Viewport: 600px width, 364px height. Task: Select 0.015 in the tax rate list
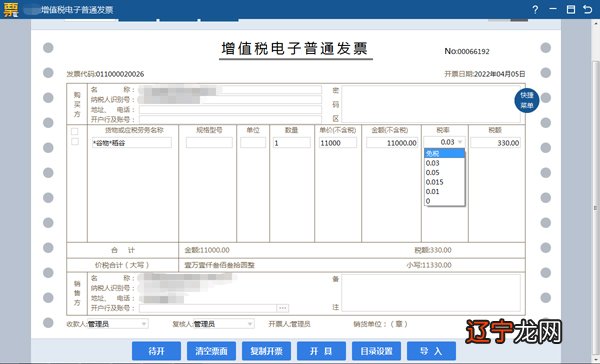[x=444, y=182]
